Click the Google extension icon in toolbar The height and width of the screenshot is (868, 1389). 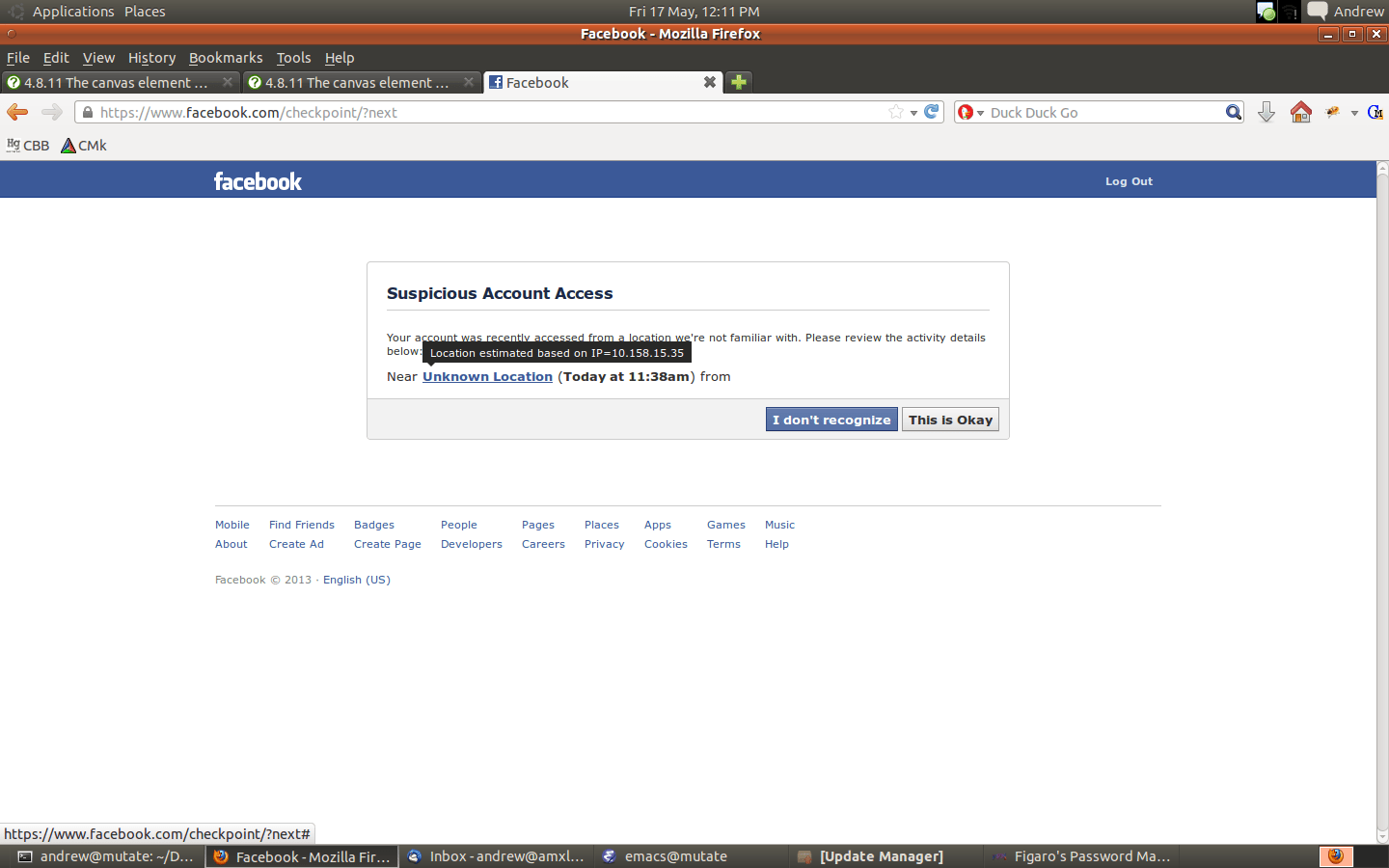coord(1375,112)
